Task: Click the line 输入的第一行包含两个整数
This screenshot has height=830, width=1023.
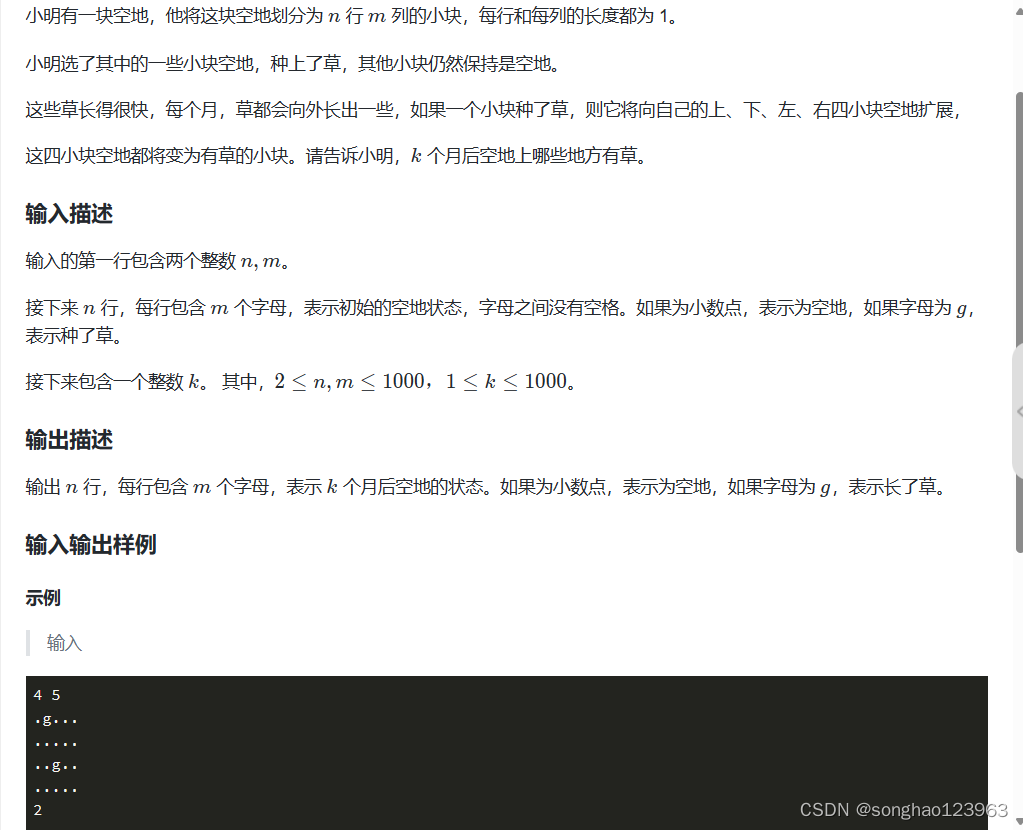Action: click(x=158, y=262)
